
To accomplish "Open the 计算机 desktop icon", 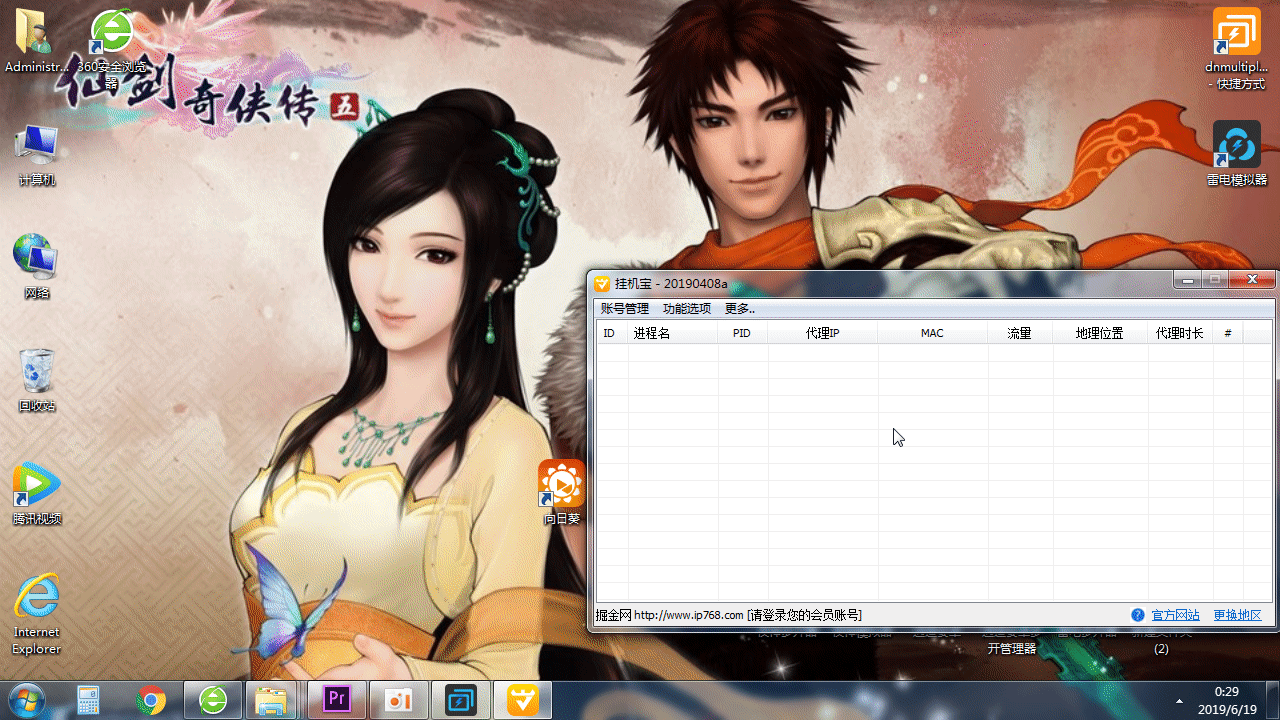I will [36, 155].
